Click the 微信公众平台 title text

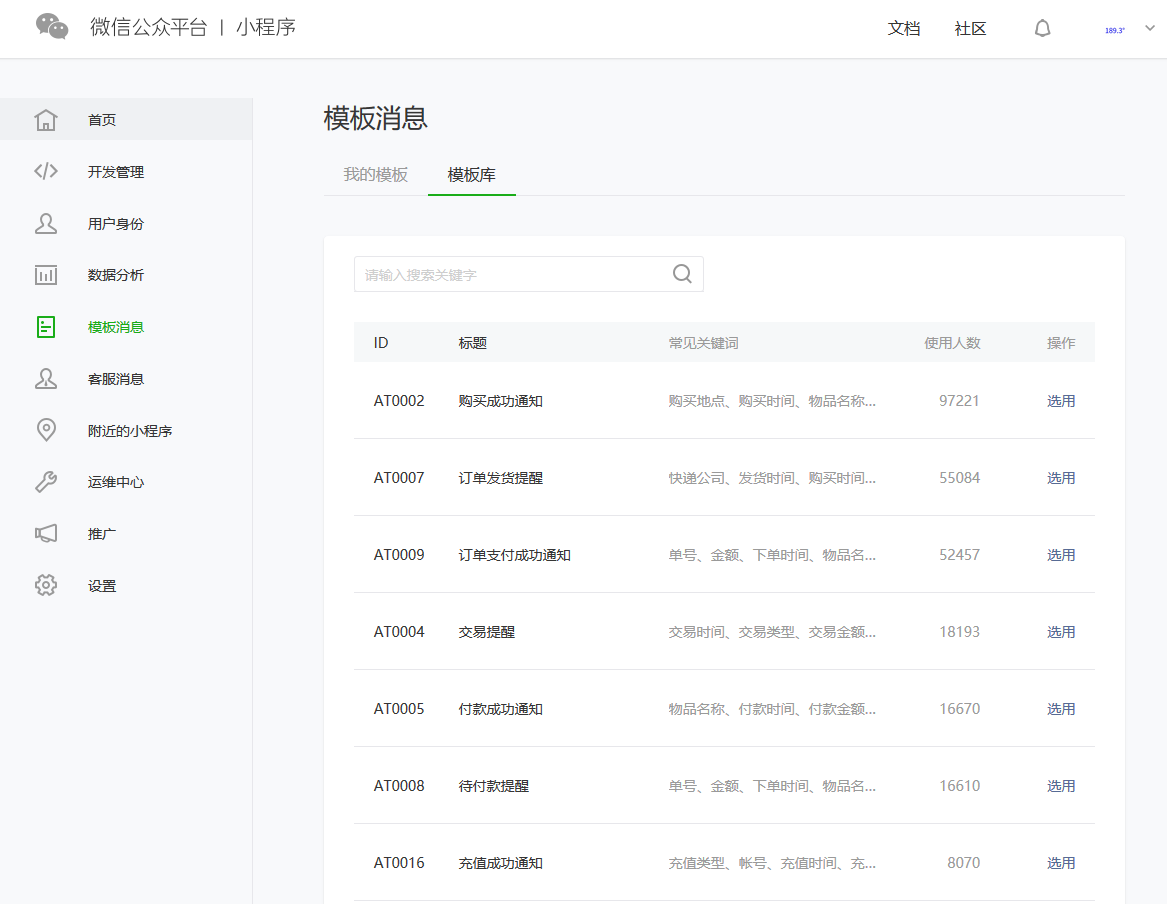[148, 28]
